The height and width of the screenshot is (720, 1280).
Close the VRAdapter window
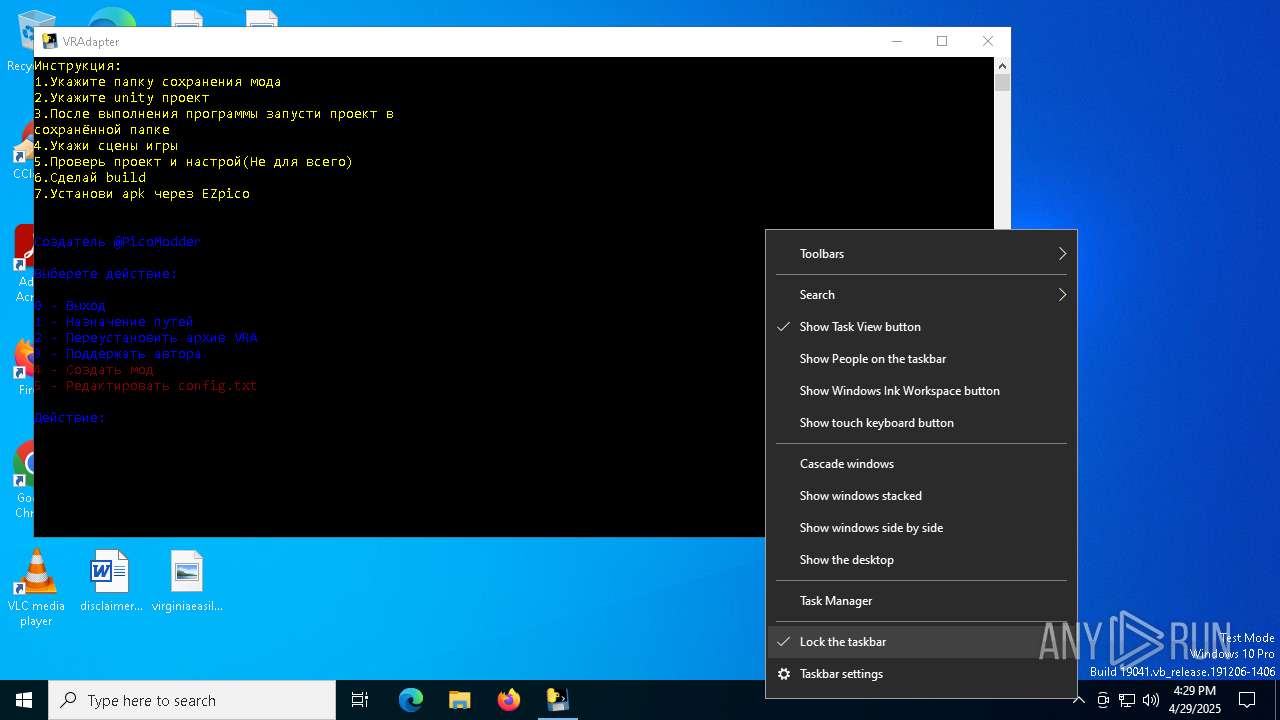[x=988, y=41]
